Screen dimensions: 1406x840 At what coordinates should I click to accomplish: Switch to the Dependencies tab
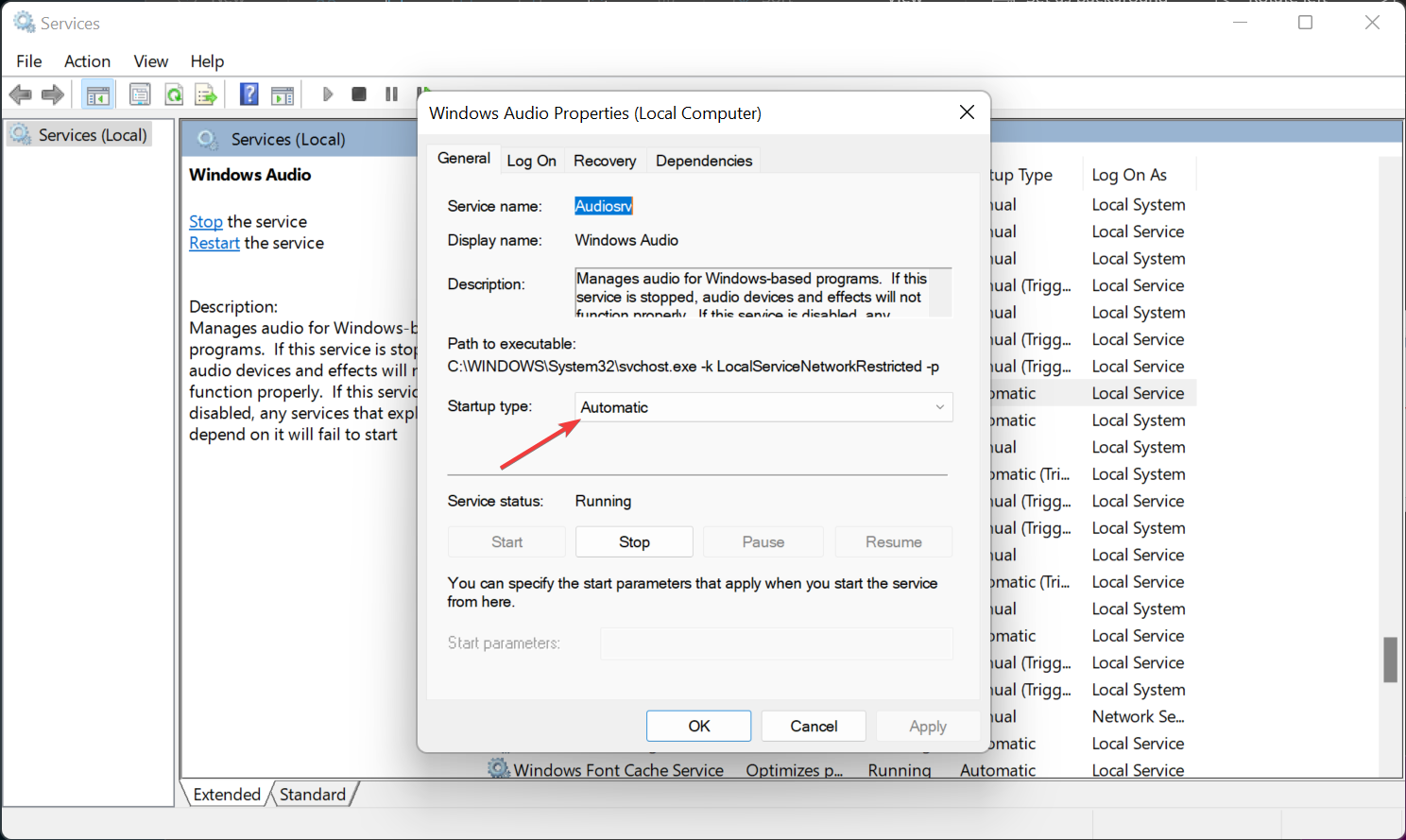[704, 161]
